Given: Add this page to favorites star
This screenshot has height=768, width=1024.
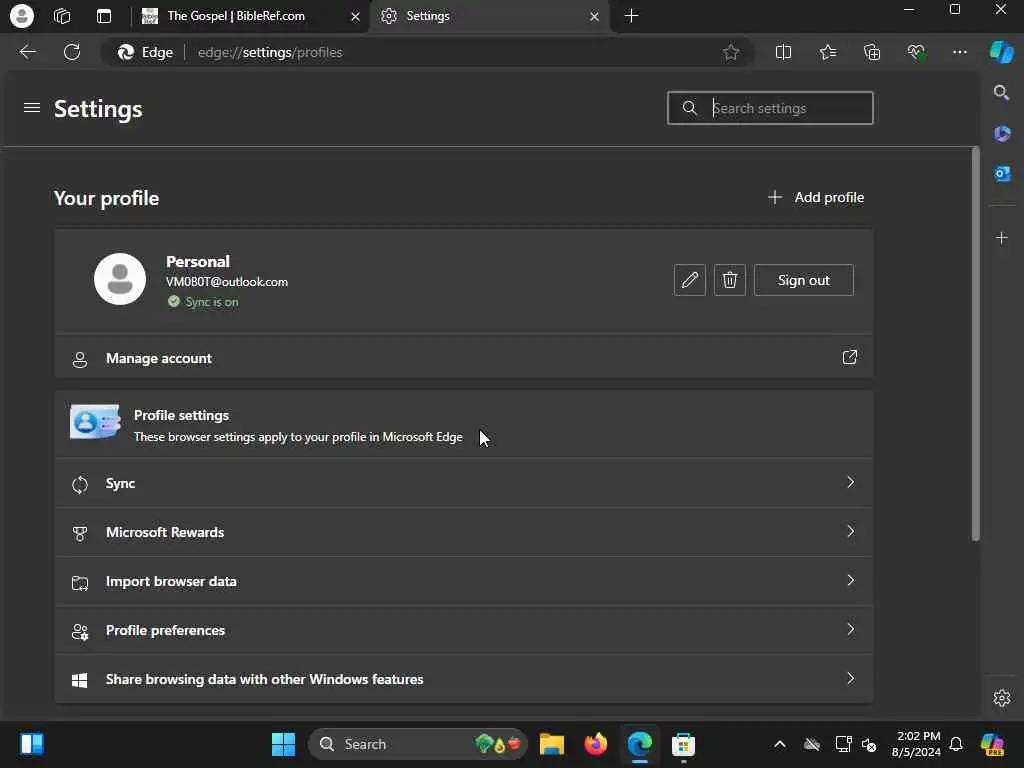Looking at the screenshot, I should pos(731,52).
